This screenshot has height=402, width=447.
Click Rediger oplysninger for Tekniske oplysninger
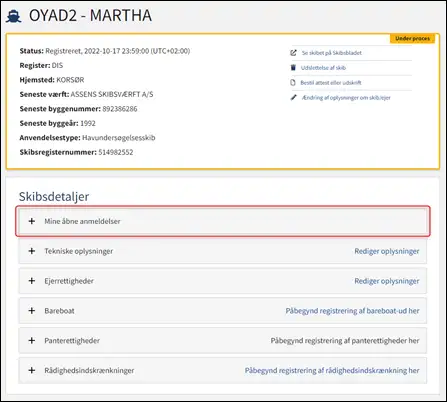click(x=387, y=251)
